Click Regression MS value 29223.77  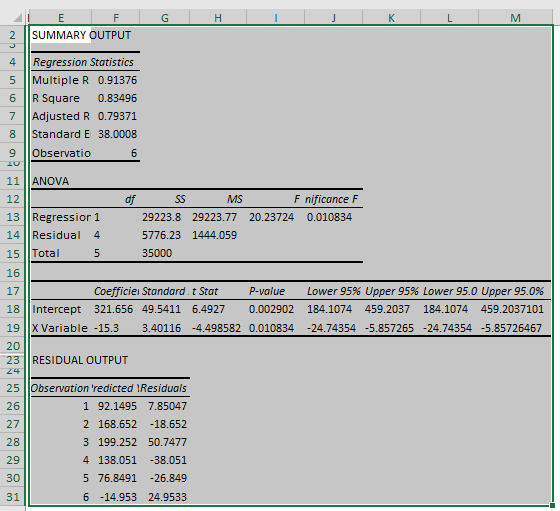pyautogui.click(x=214, y=217)
